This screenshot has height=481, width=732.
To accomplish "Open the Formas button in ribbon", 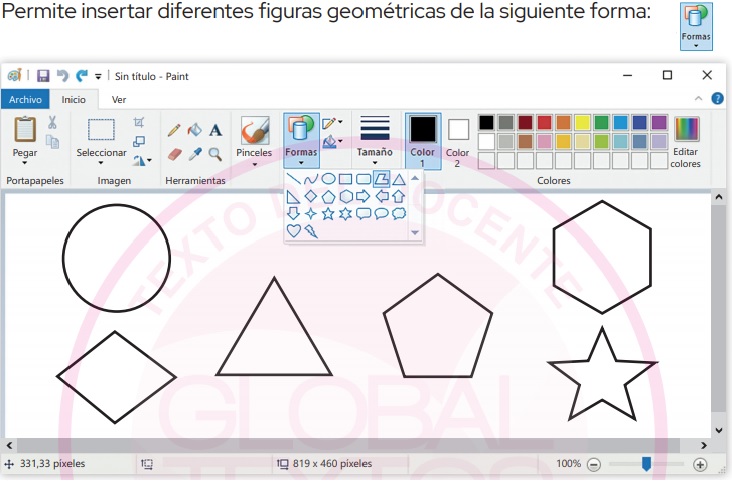I will point(301,140).
